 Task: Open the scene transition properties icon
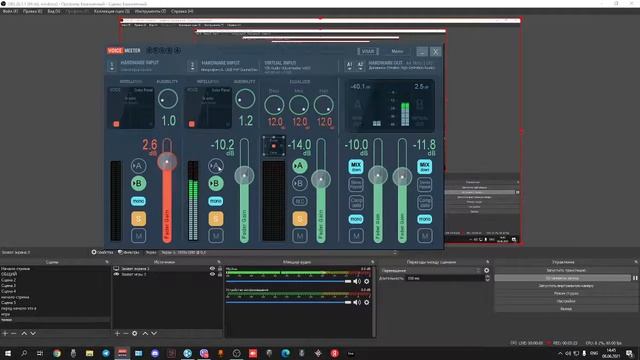(x=487, y=270)
